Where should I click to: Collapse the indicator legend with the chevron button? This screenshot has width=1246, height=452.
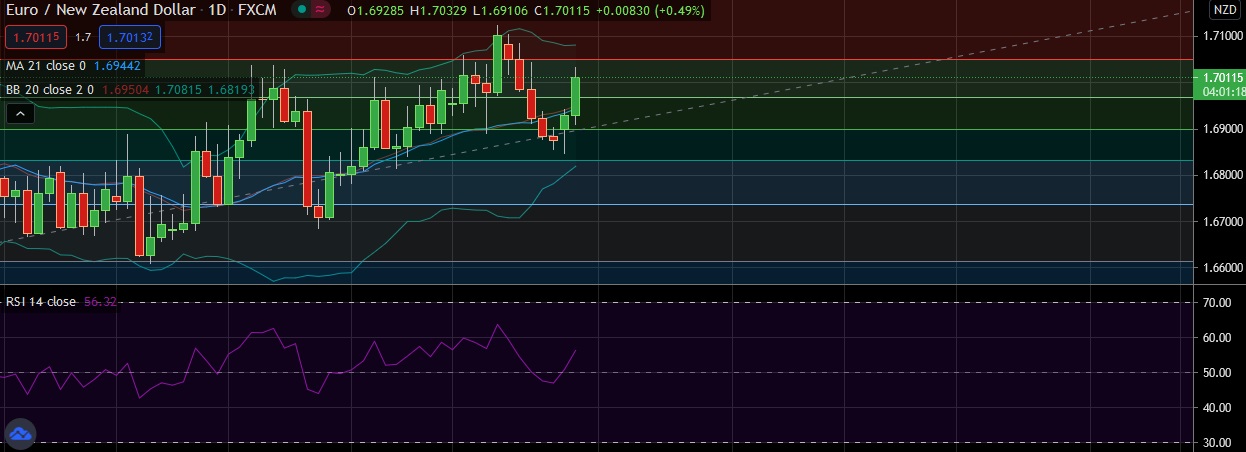tap(20, 114)
